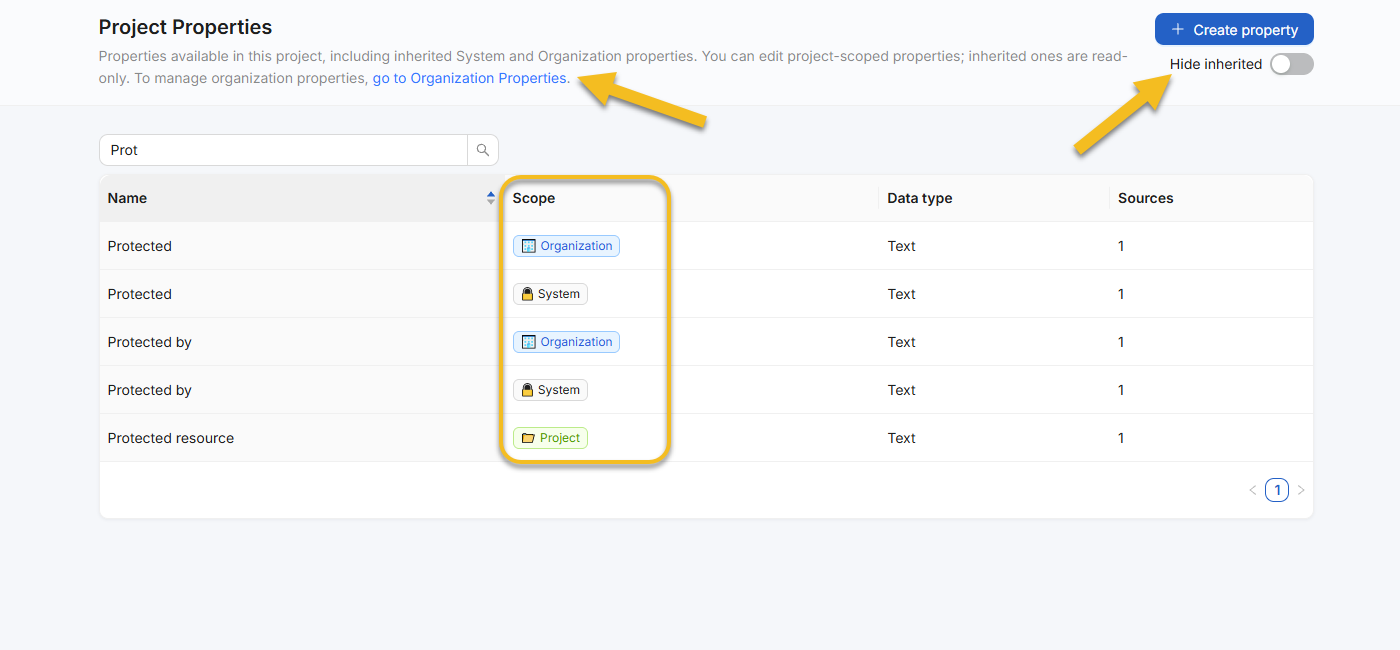Viewport: 1400px width, 650px height.
Task: Click the Project Properties heading
Action: [185, 27]
